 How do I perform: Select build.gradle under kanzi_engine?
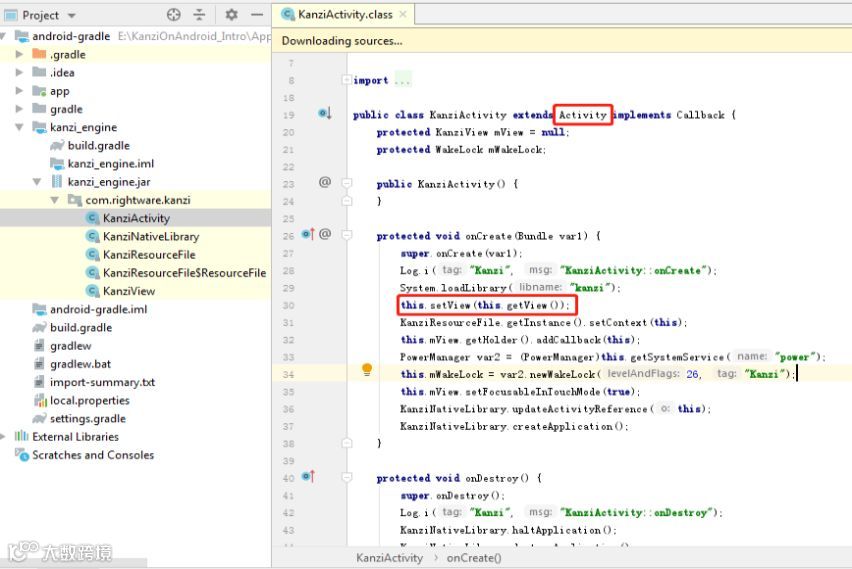[98, 145]
